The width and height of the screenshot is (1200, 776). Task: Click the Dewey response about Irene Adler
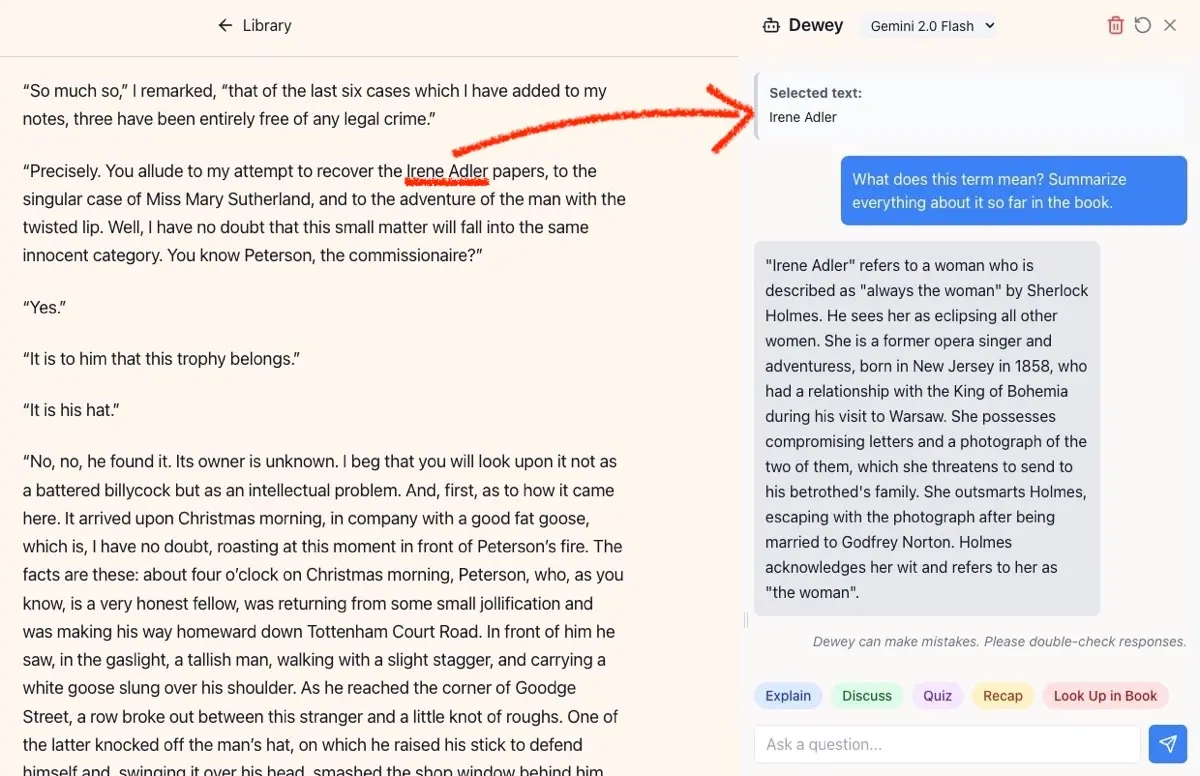(x=927, y=428)
